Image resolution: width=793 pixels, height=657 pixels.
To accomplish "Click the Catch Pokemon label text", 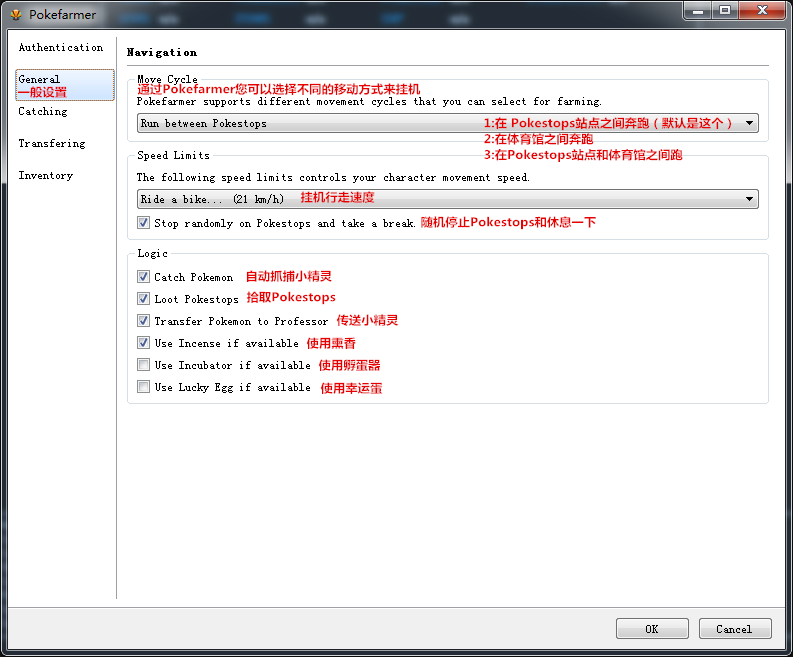I will pyautogui.click(x=194, y=277).
